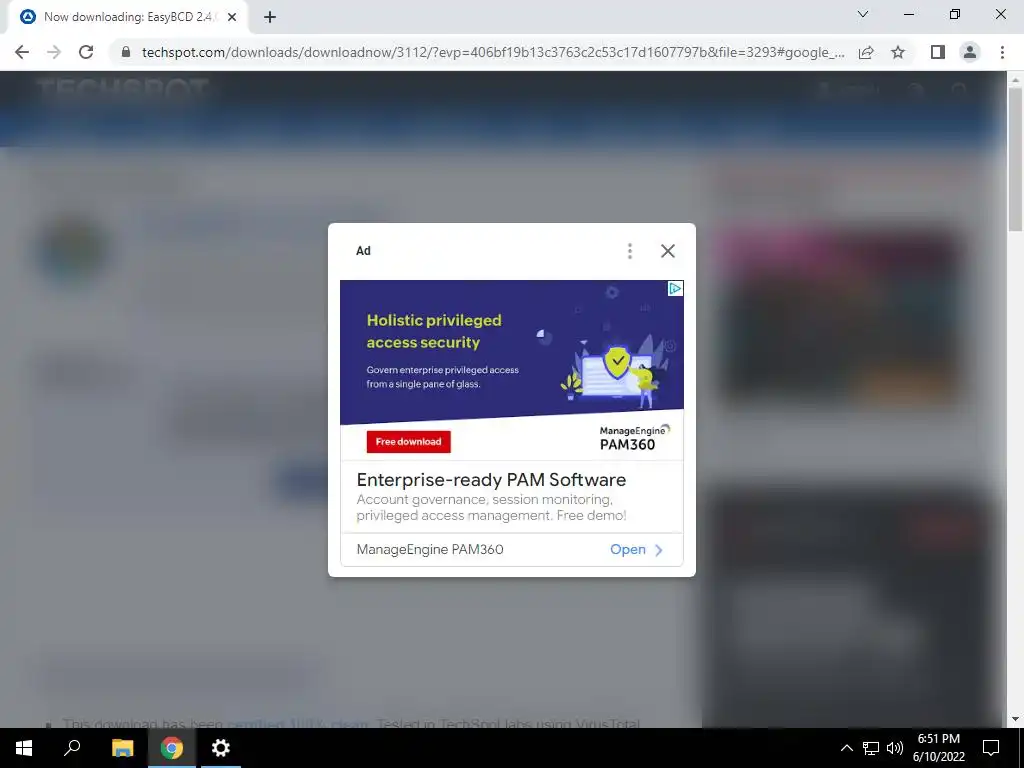Open the Chrome three-dot menu

click(x=1002, y=52)
